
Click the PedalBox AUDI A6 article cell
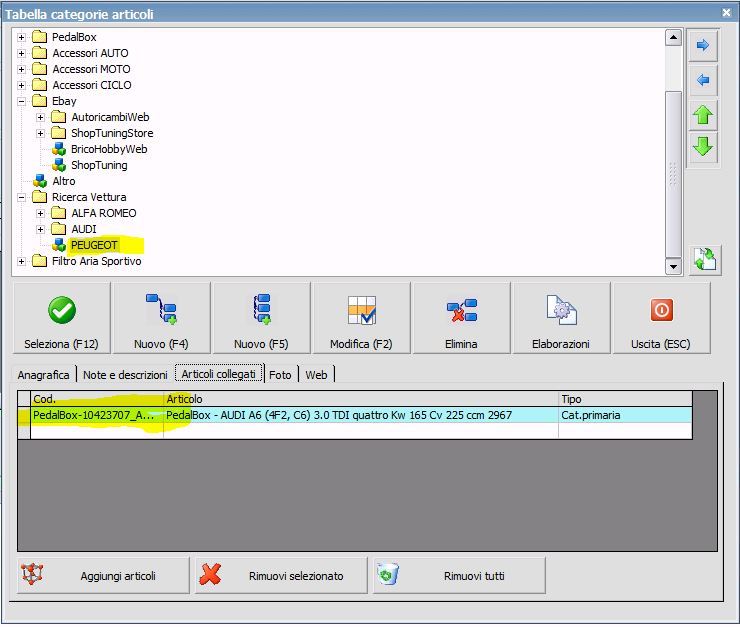pos(361,415)
